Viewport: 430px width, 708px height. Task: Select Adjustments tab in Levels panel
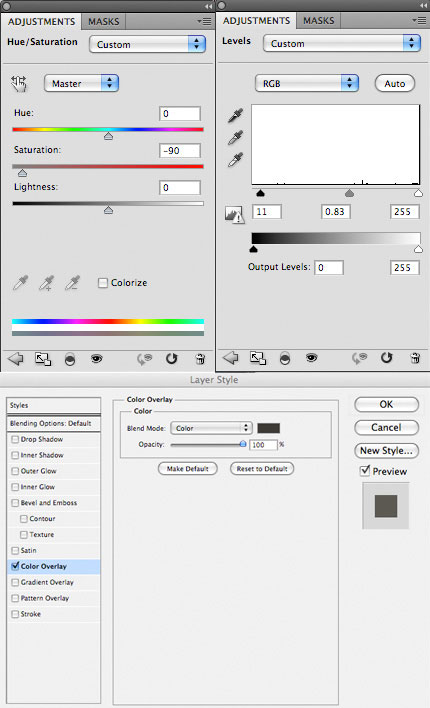(257, 21)
